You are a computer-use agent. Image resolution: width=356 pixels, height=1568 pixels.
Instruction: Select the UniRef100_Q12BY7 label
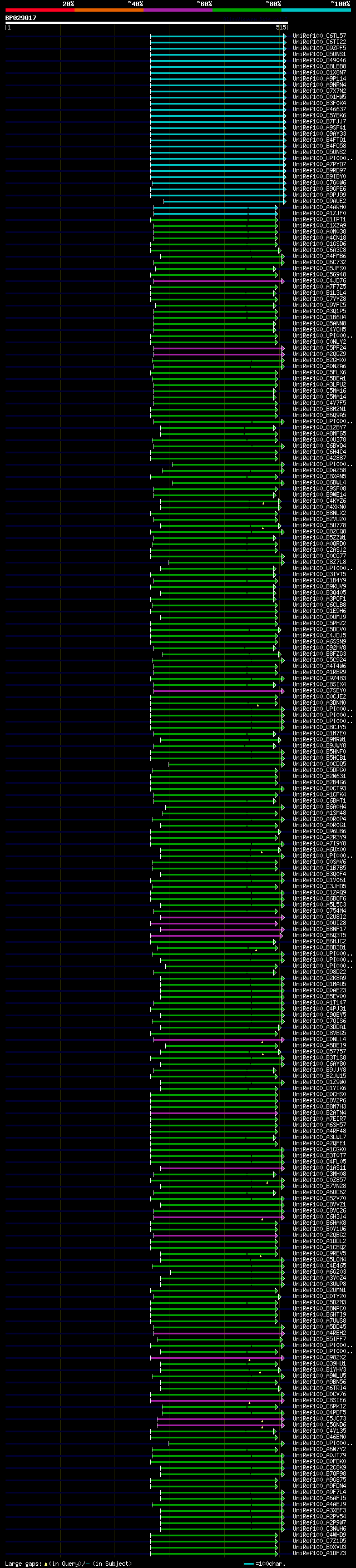[x=319, y=427]
